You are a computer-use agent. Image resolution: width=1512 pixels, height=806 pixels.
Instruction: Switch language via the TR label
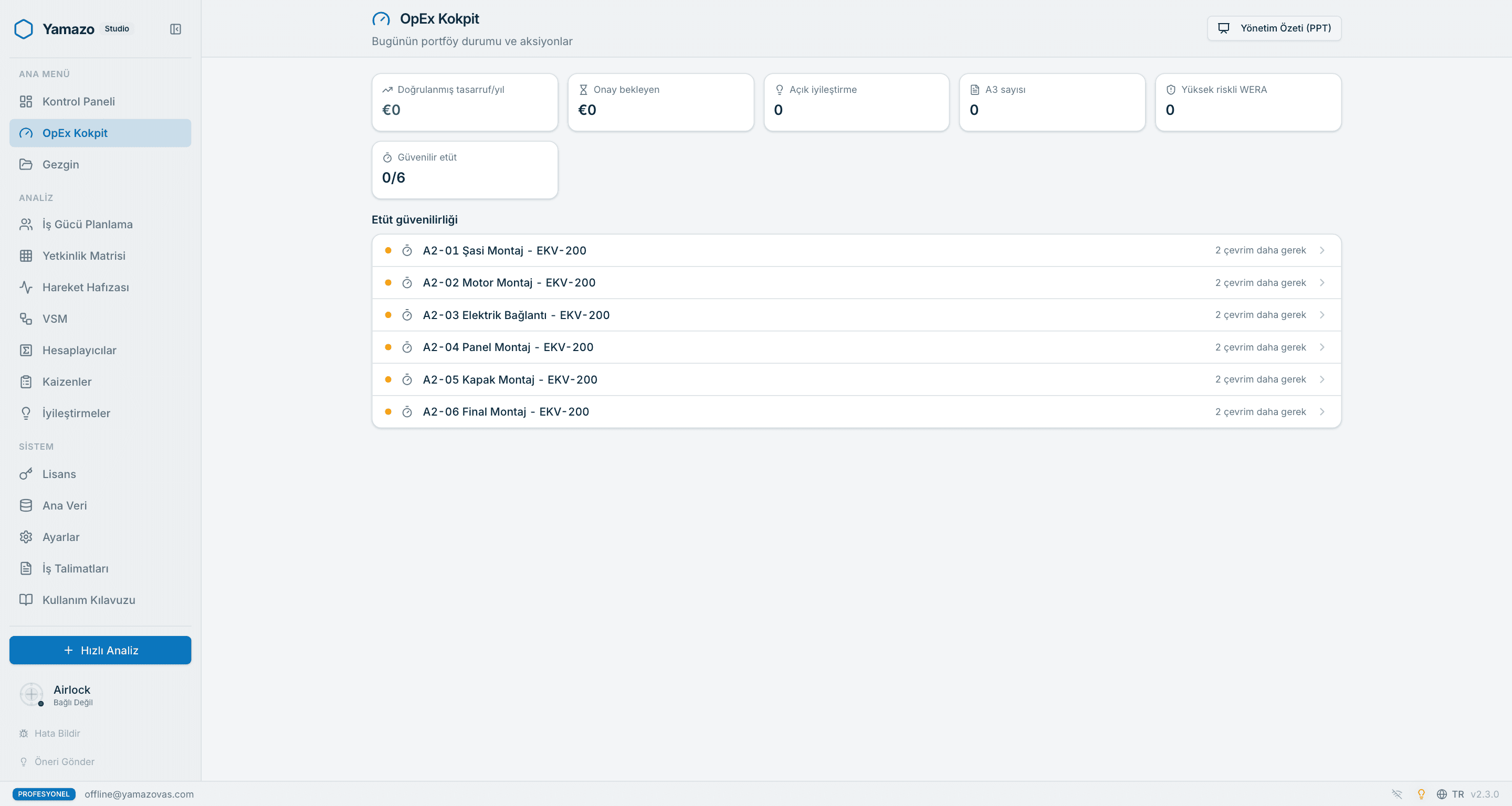pyautogui.click(x=1458, y=794)
